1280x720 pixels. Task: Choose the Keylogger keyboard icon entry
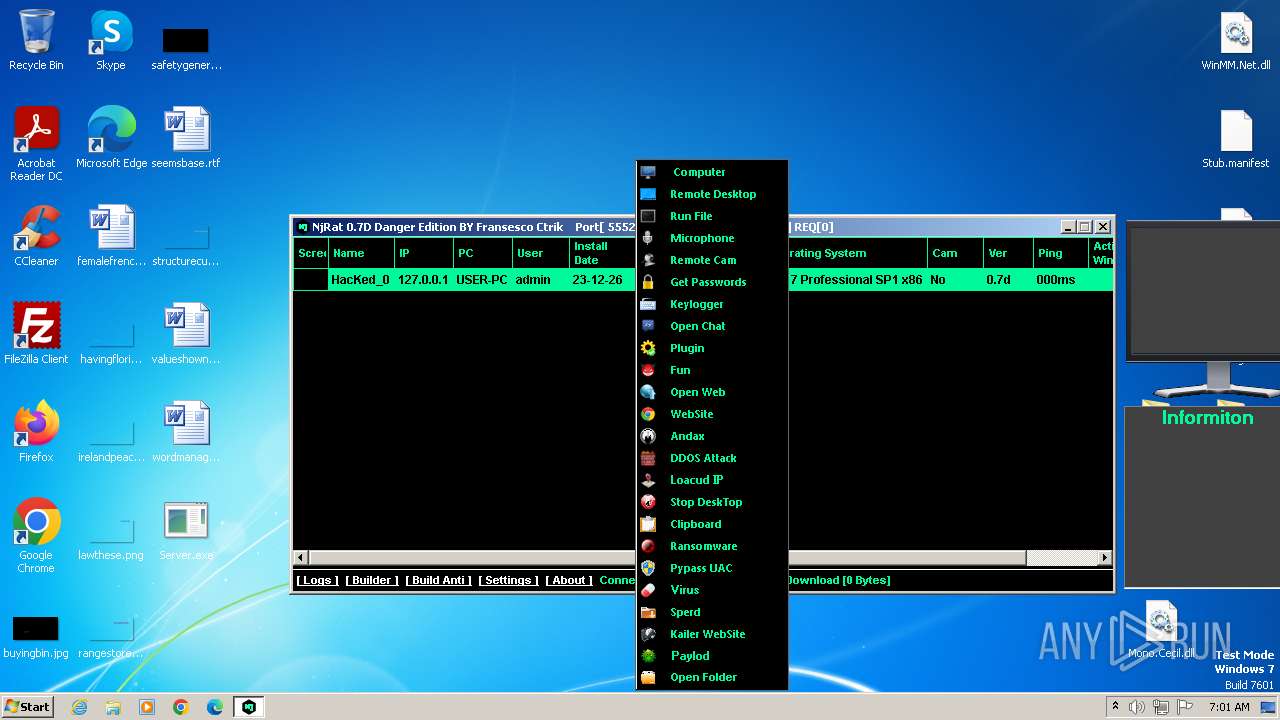(712, 304)
